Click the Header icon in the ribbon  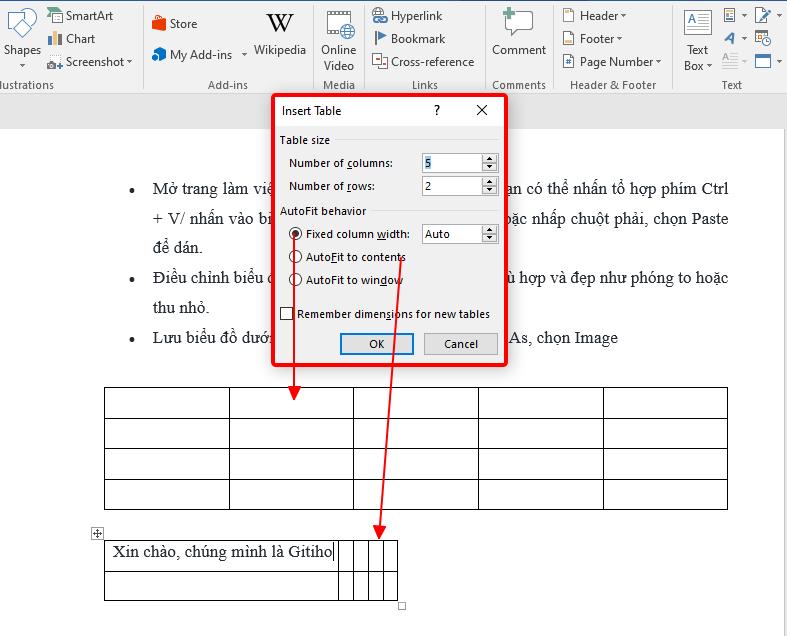[x=568, y=16]
